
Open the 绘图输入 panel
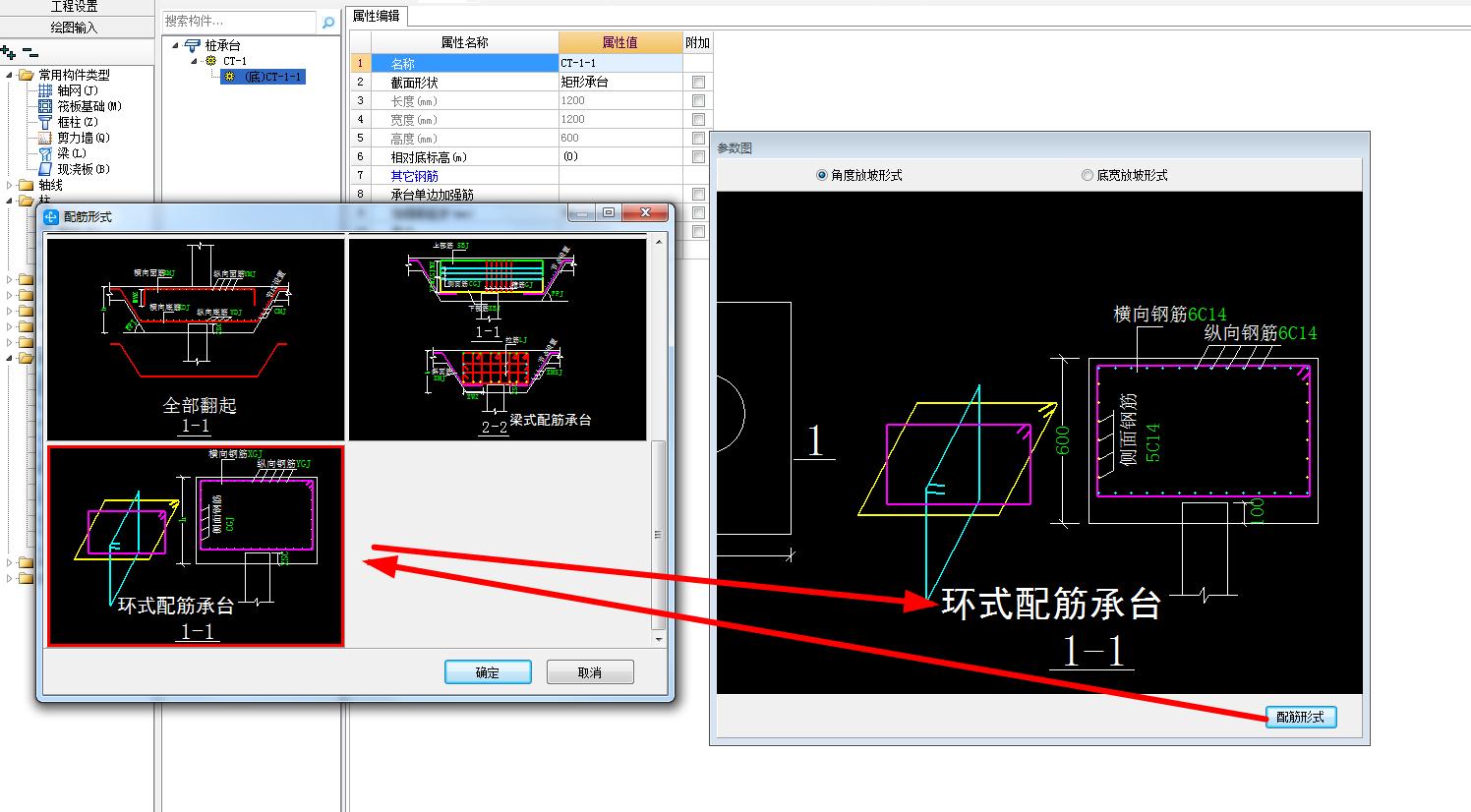coord(75,28)
